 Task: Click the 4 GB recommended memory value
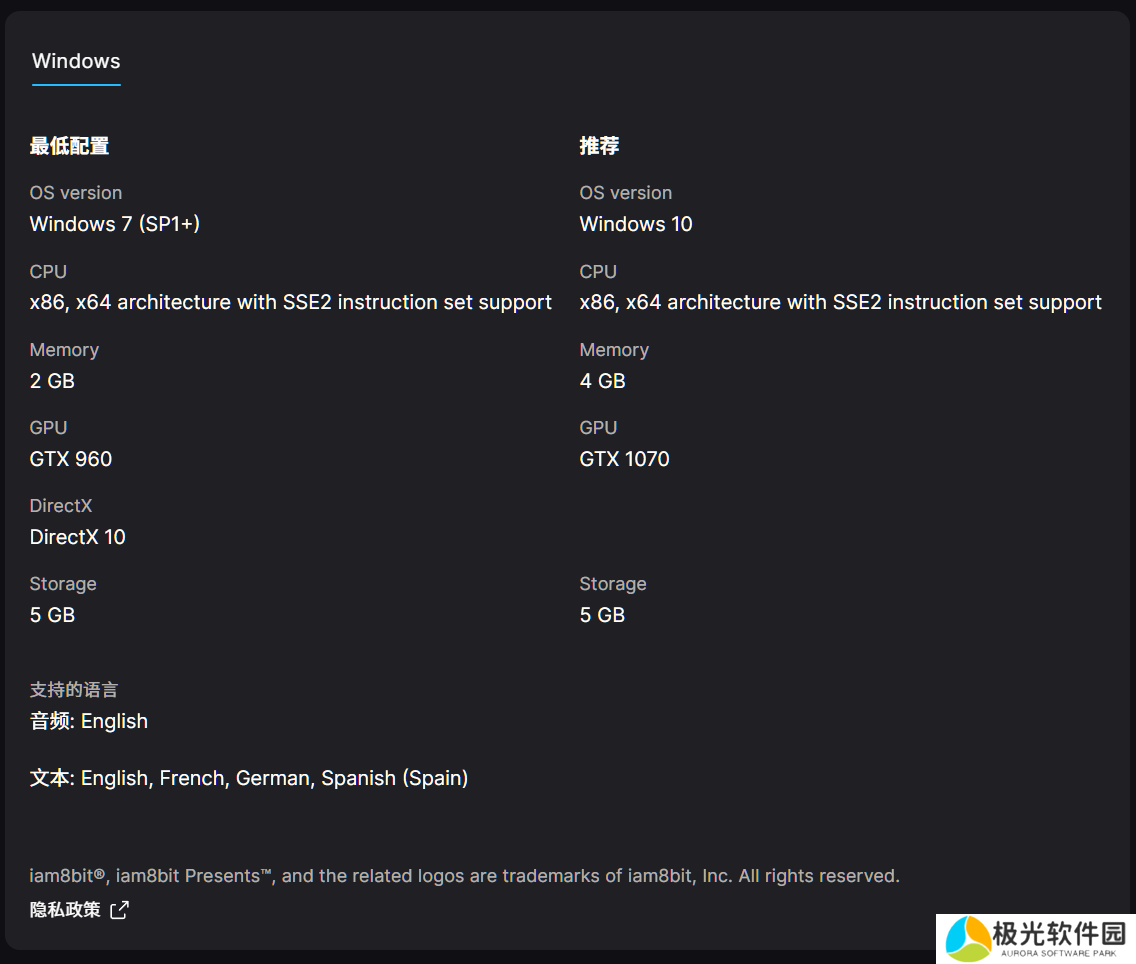point(602,381)
